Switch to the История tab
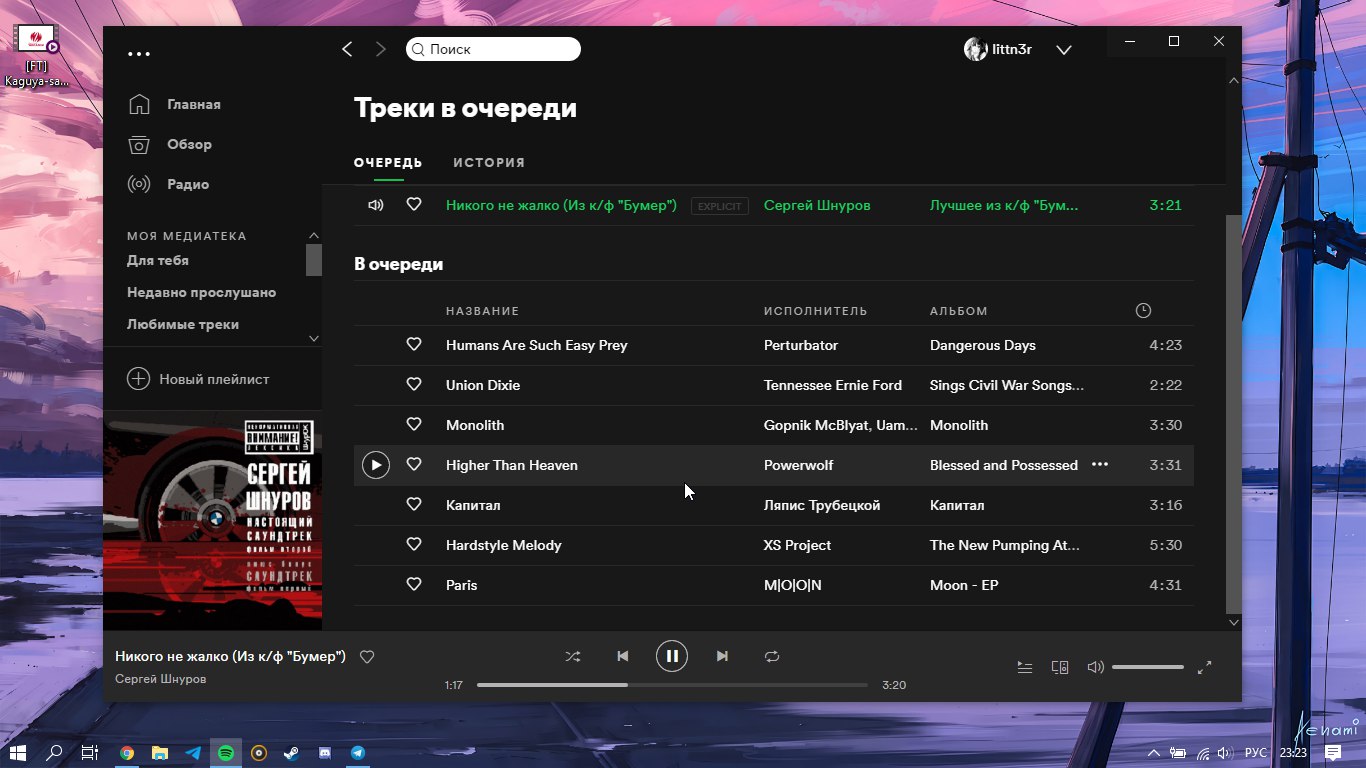 tap(489, 162)
